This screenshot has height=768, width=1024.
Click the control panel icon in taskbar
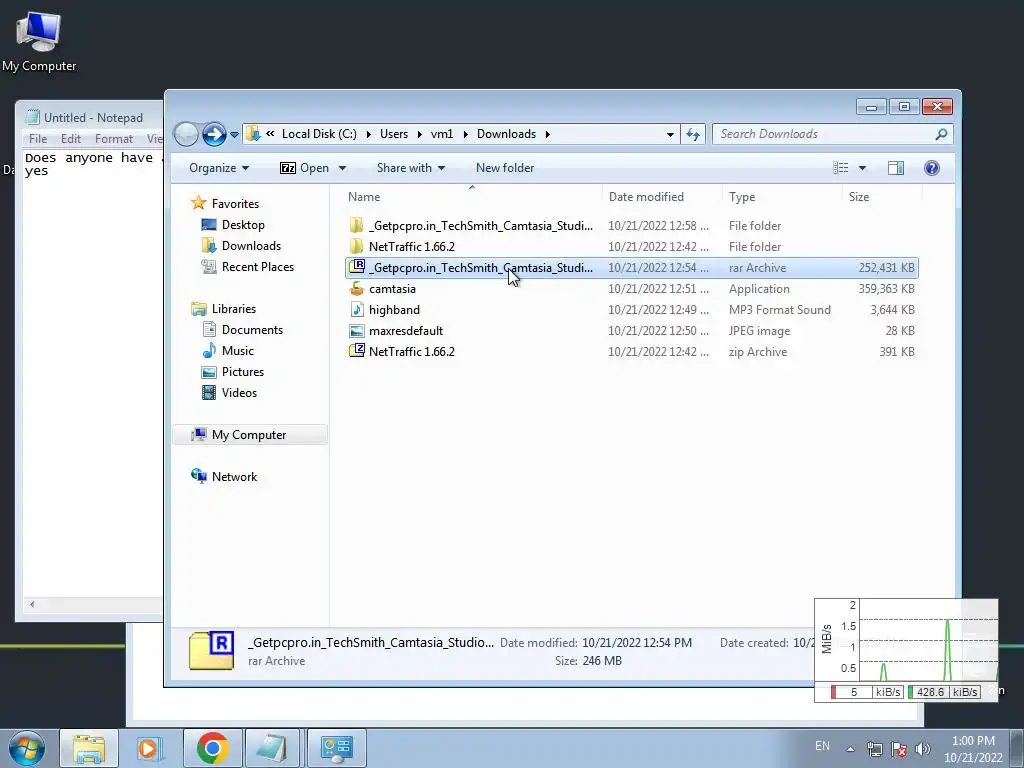click(336, 748)
